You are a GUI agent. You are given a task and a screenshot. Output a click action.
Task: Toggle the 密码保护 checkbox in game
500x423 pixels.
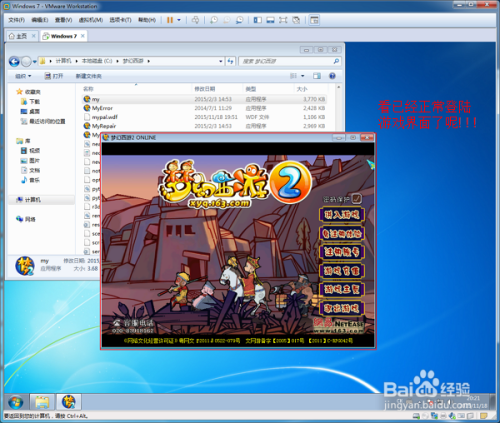pyautogui.click(x=357, y=199)
